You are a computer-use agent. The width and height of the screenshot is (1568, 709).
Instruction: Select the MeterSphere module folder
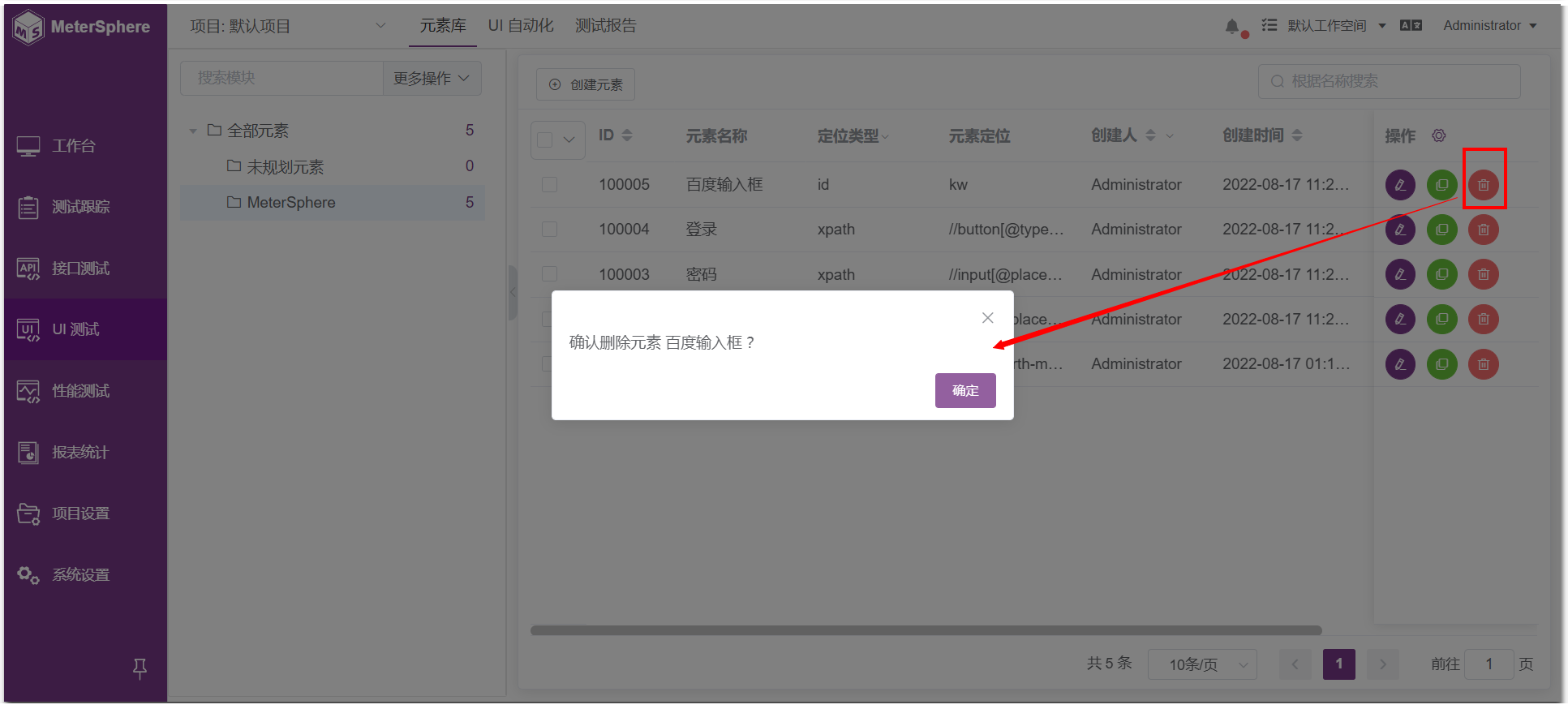click(333, 203)
